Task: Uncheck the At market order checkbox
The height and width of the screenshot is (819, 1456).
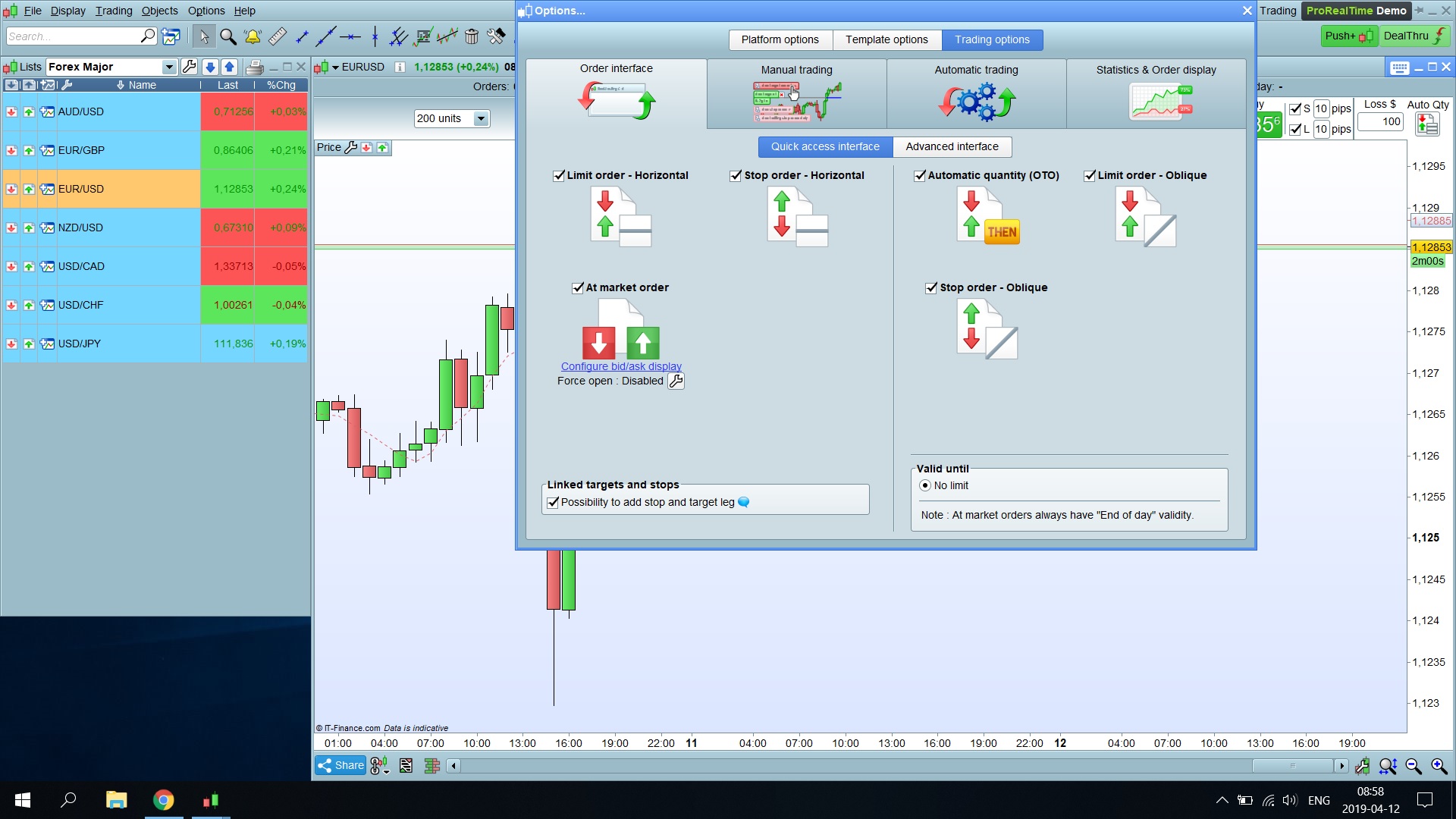Action: (578, 288)
